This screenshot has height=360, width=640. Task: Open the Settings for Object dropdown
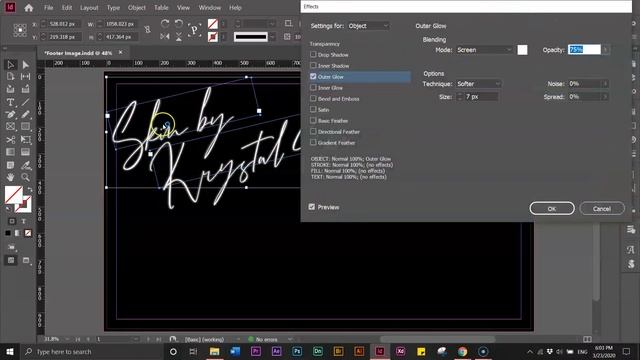(x=368, y=26)
